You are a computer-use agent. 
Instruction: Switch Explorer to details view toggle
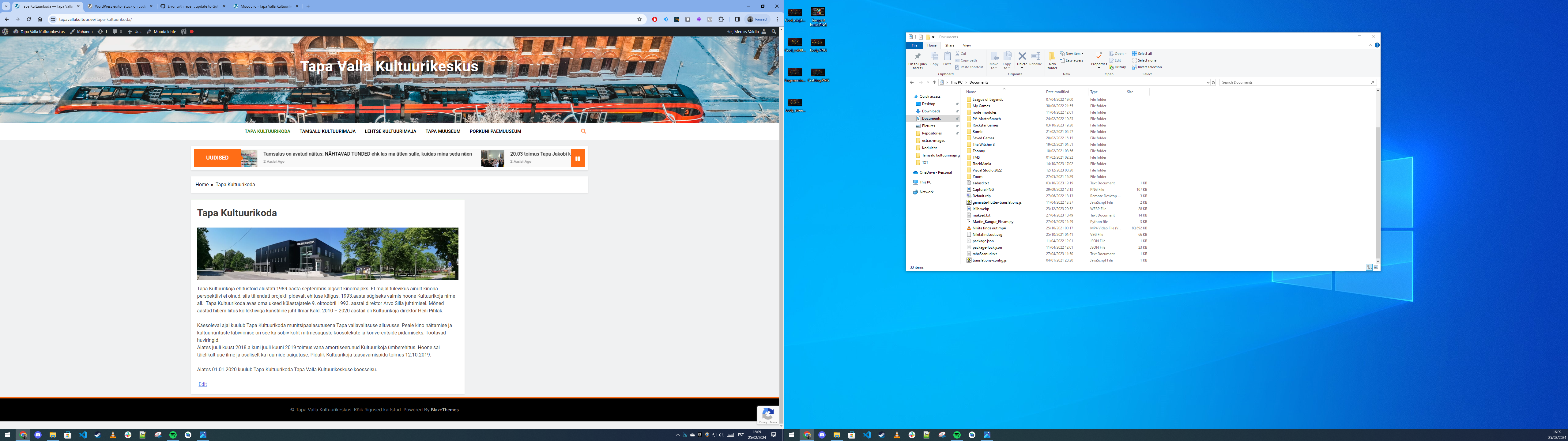[1369, 267]
